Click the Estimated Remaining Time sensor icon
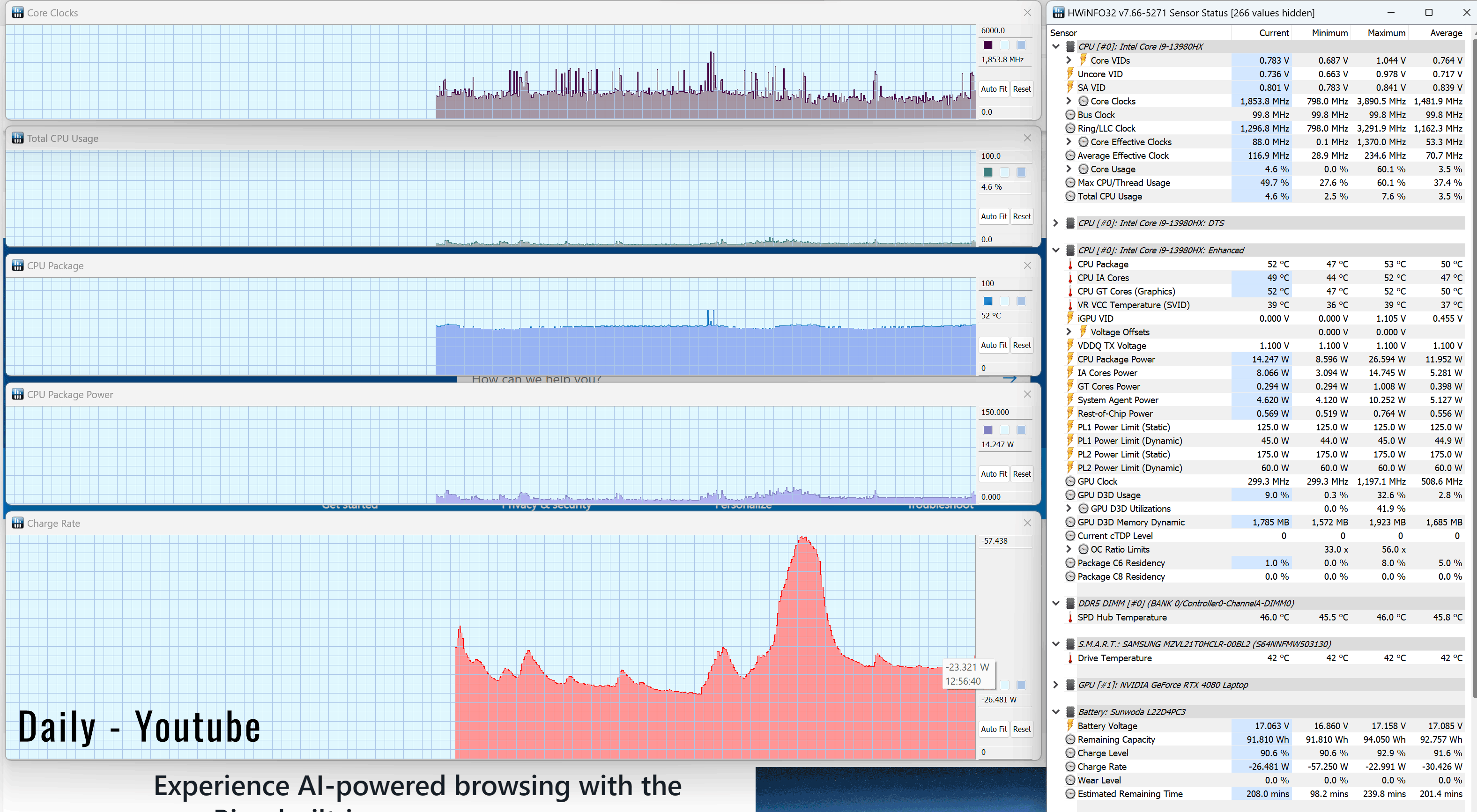The width and height of the screenshot is (1477, 812). click(x=1070, y=794)
